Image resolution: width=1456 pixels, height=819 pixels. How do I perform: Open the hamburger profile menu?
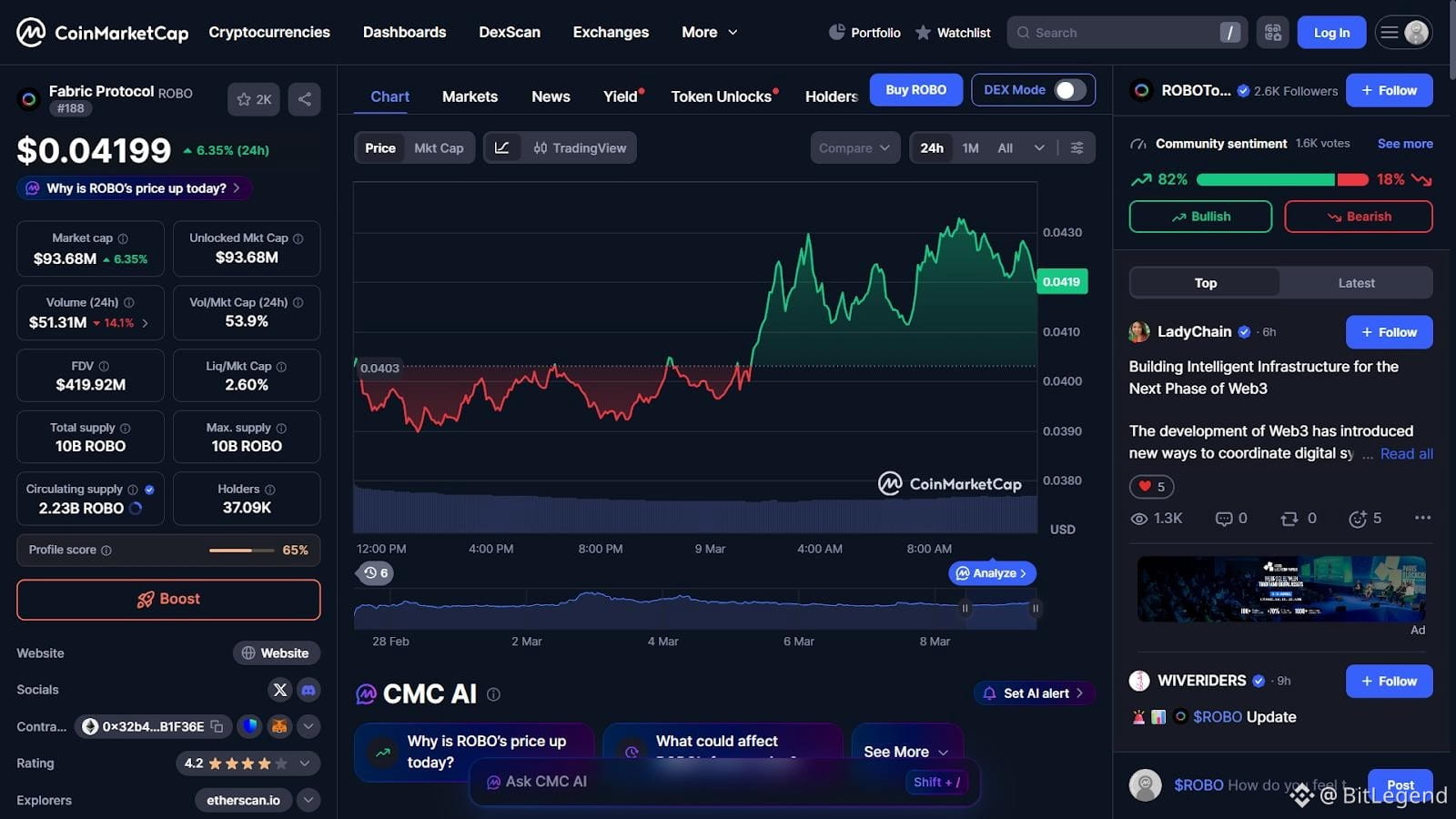1404,33
